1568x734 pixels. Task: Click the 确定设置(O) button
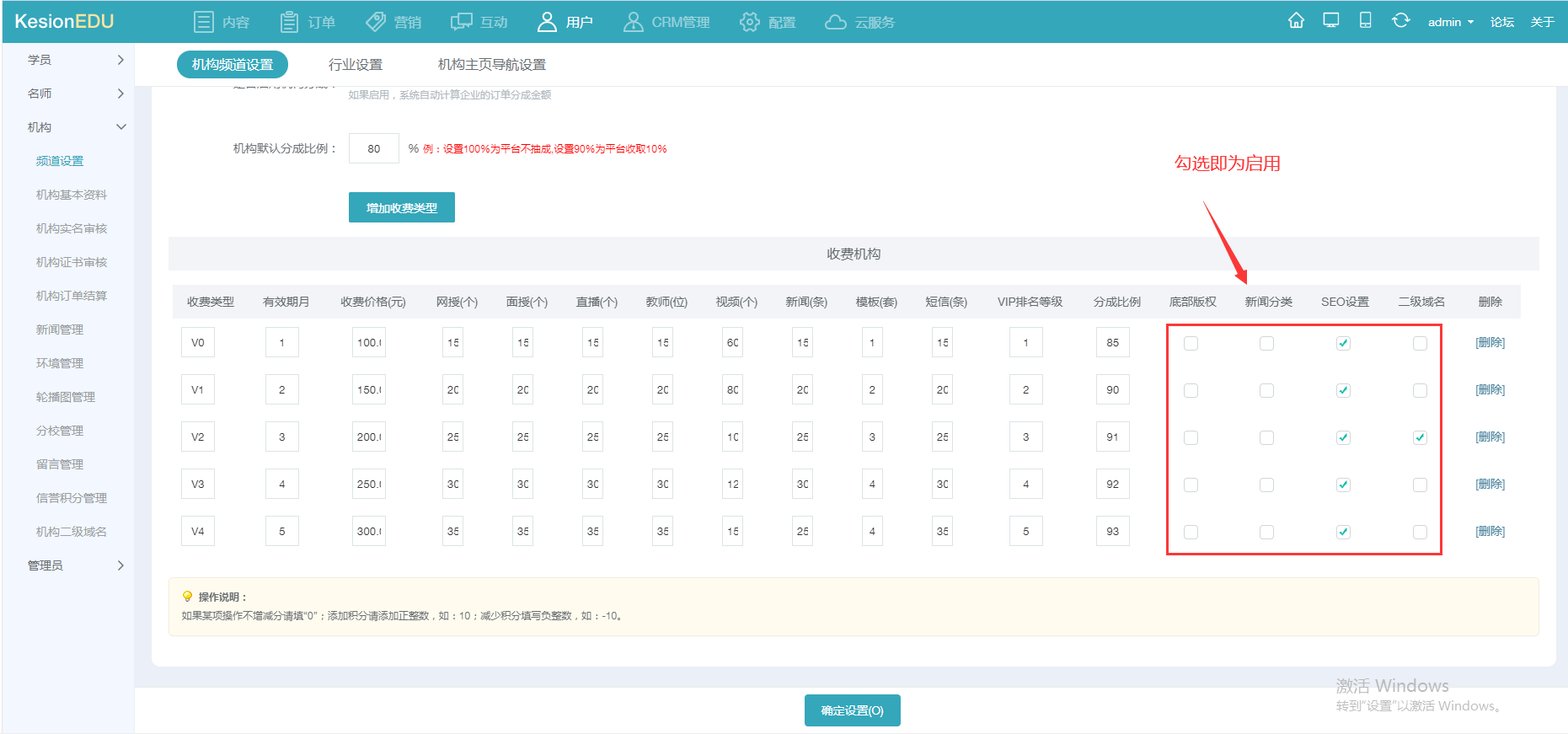pos(853,710)
